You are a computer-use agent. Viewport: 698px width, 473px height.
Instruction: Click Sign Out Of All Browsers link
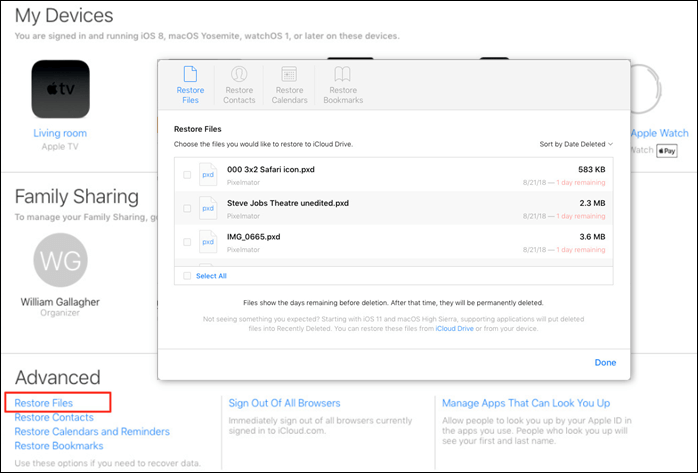[284, 403]
